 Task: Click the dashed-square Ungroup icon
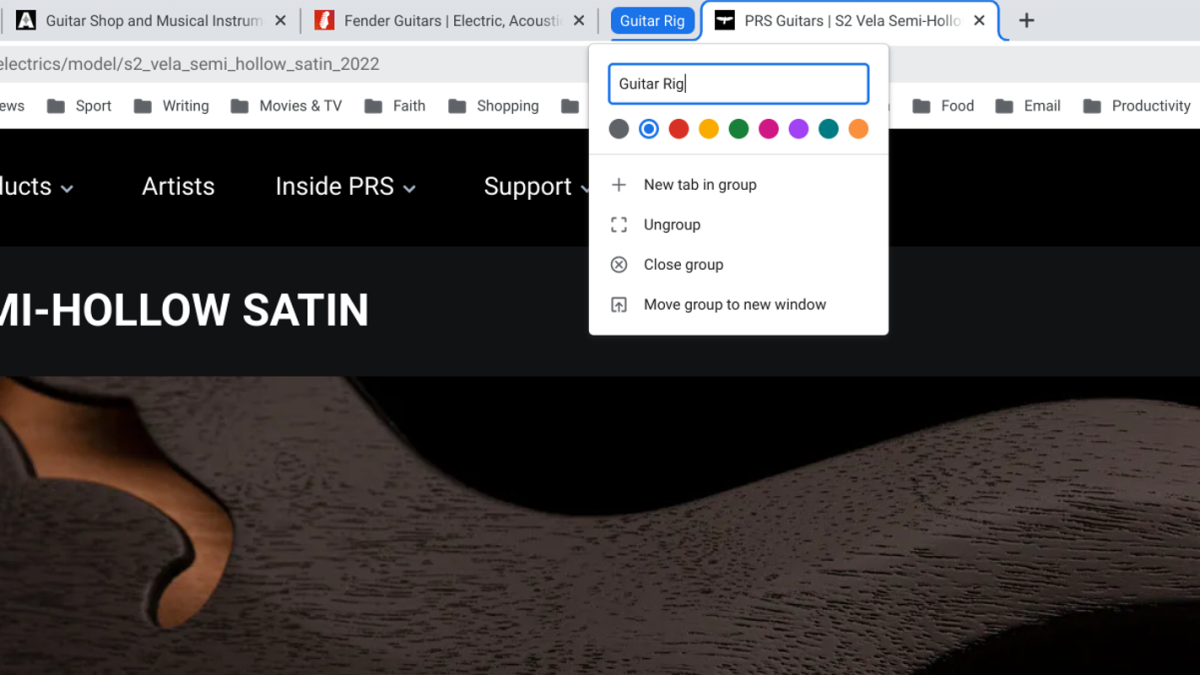click(619, 225)
